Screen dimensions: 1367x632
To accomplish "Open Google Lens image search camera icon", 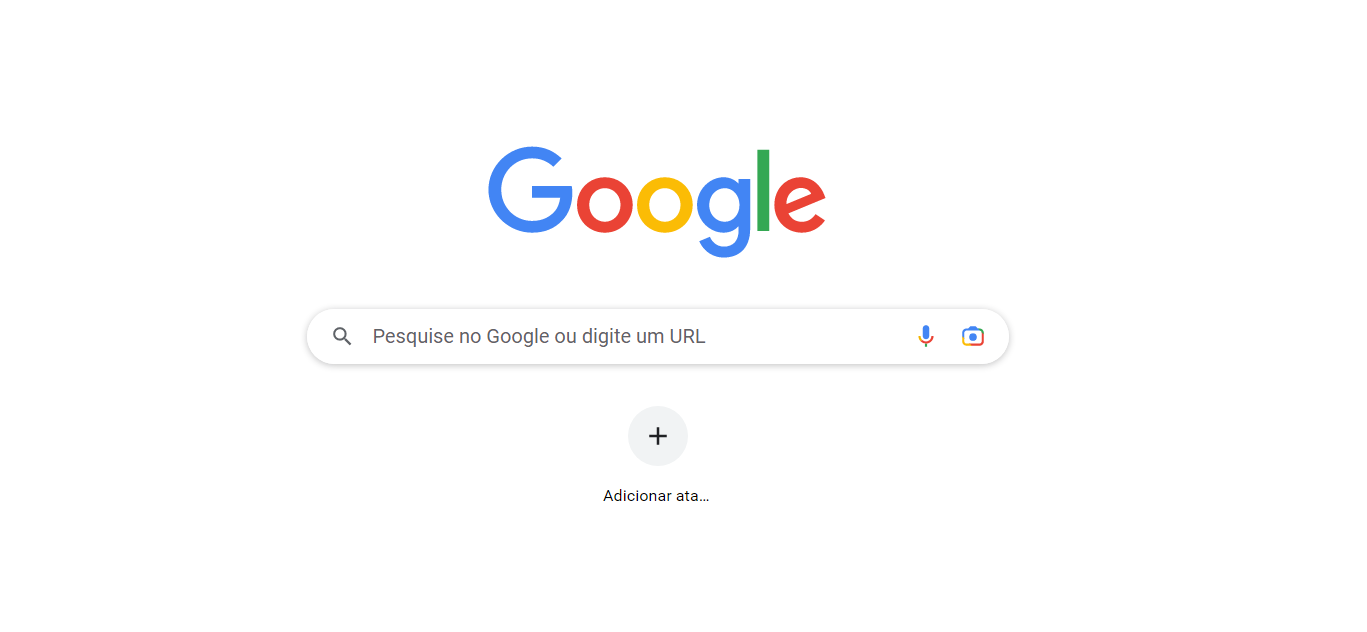I will 973,336.
